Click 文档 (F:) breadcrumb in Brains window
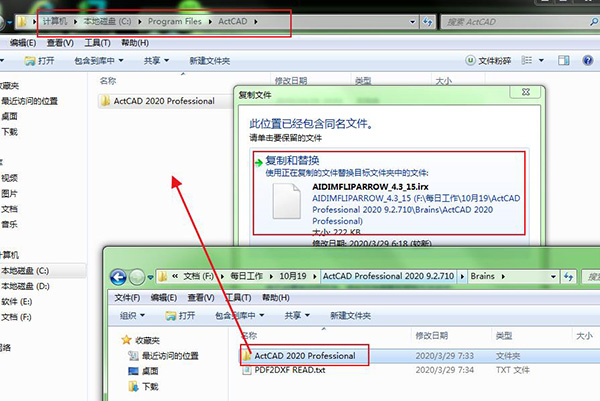 point(198,276)
